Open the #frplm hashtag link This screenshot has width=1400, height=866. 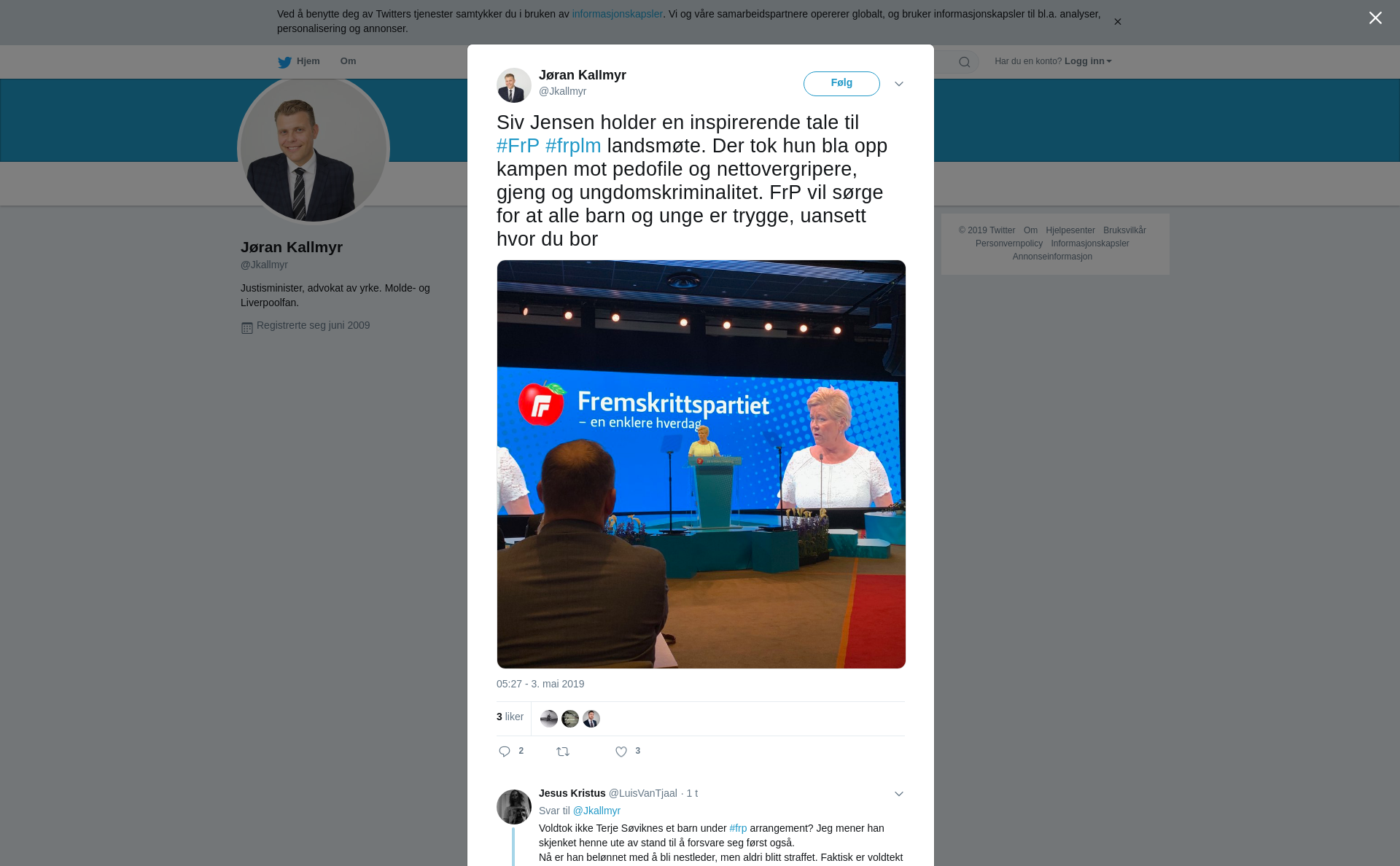[573, 146]
